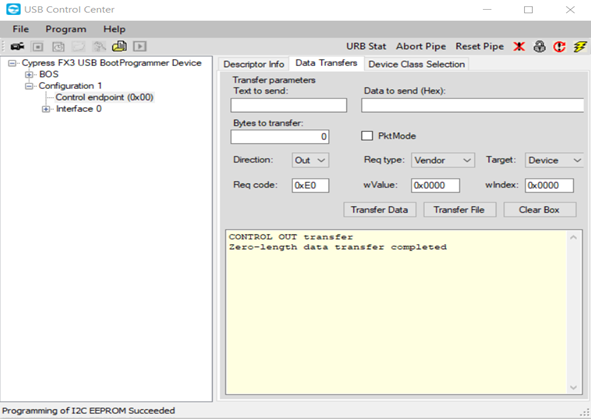This screenshot has height=419, width=591.
Task: Click the Req code input field
Action: (x=310, y=185)
